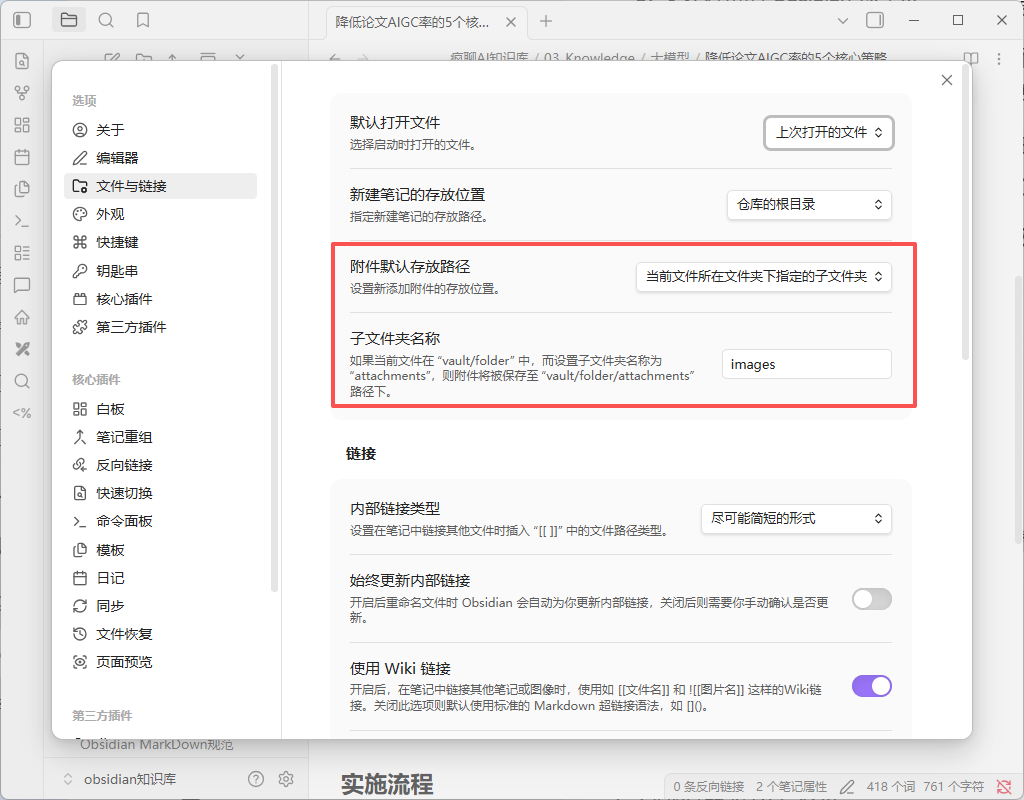
Task: Open 日记 plugin settings
Action: click(x=161, y=578)
